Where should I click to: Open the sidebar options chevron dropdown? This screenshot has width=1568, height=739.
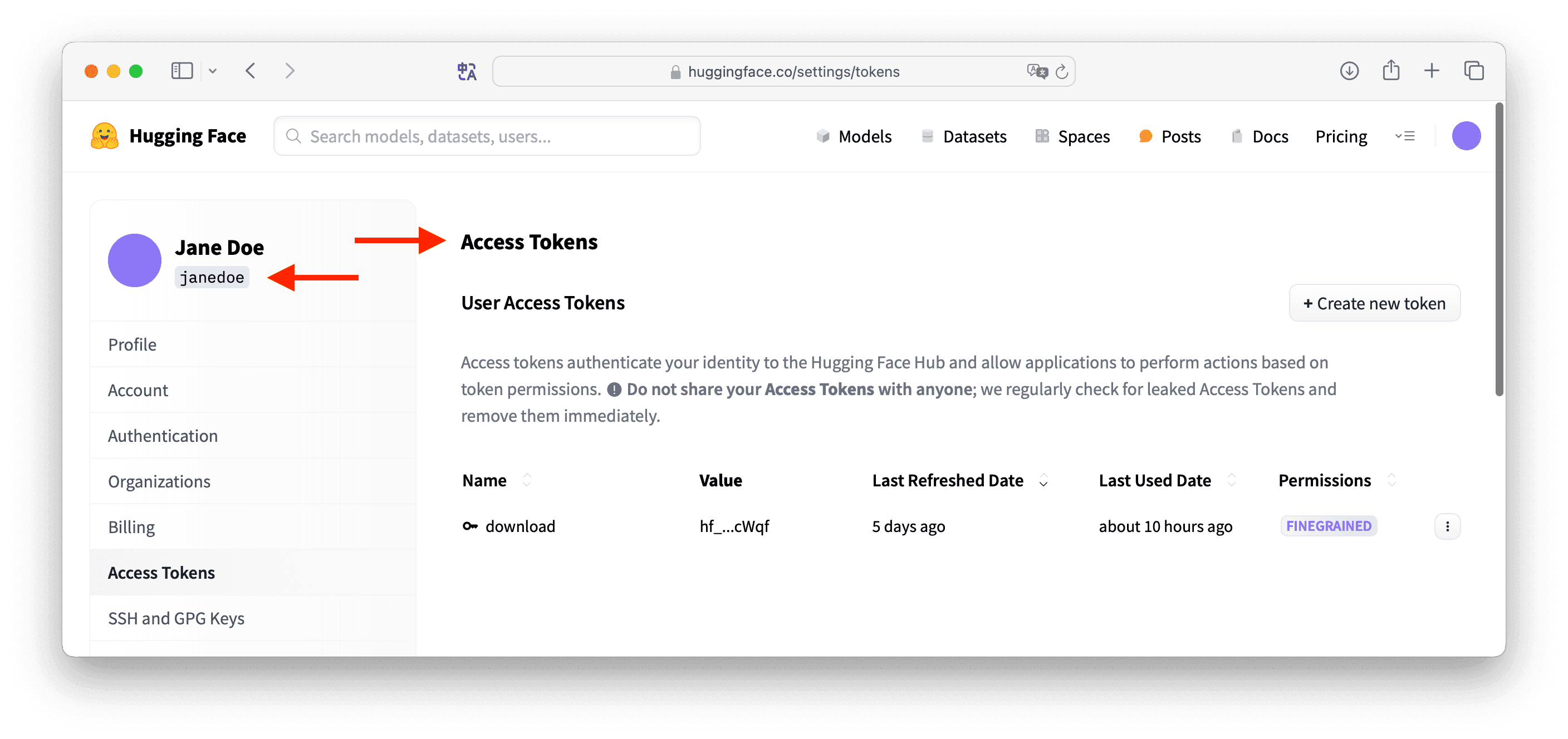[x=213, y=71]
